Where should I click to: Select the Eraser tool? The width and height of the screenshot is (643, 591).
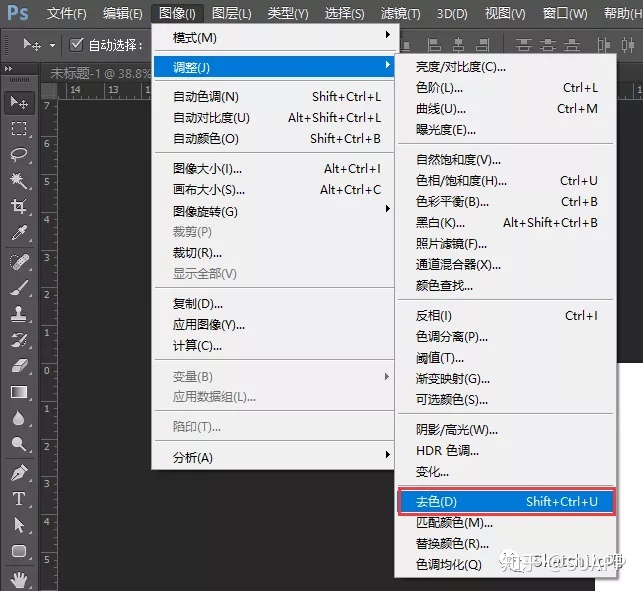point(19,366)
